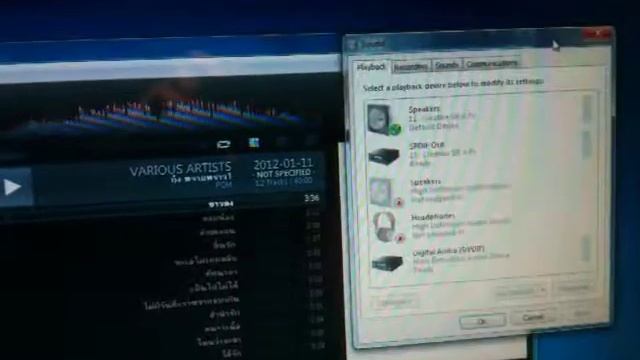Click the "SPDIF-Out" device name text
Screen dimensions: 640x360
pos(427,145)
